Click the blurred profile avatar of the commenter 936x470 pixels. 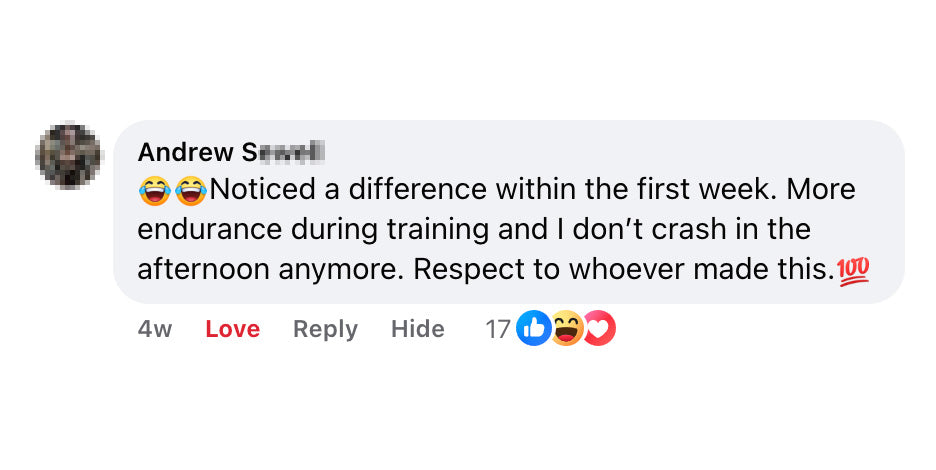point(69,155)
